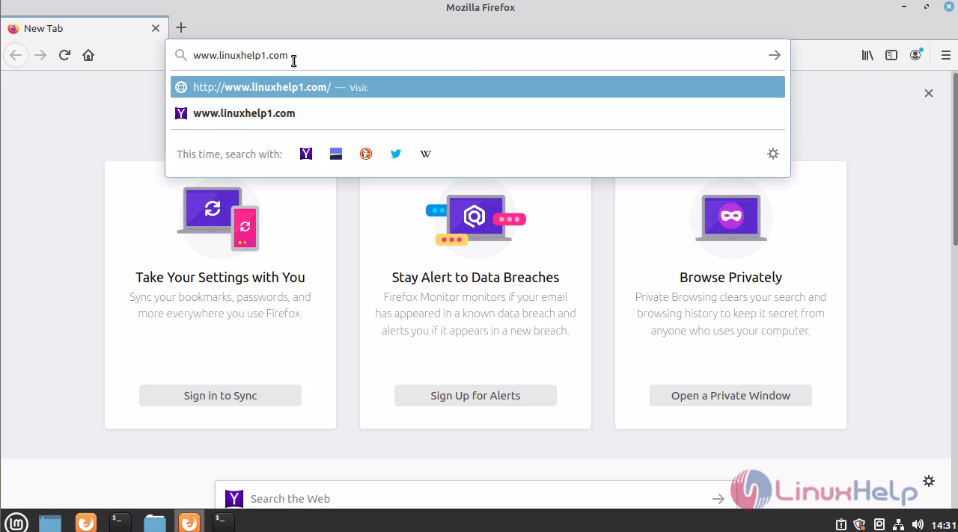The height and width of the screenshot is (532, 958).
Task: Focus the URL bar text www.linuxhelp1.com
Action: [240, 55]
